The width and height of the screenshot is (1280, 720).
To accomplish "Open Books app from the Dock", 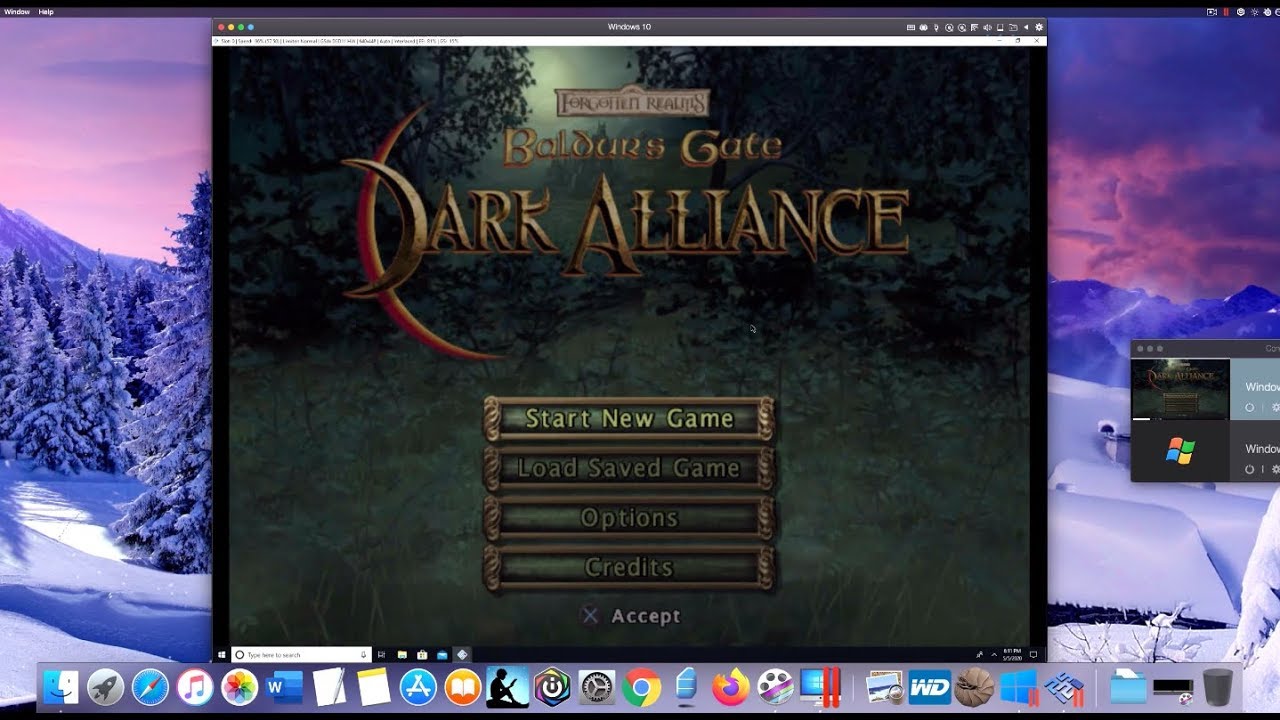I will (x=462, y=687).
